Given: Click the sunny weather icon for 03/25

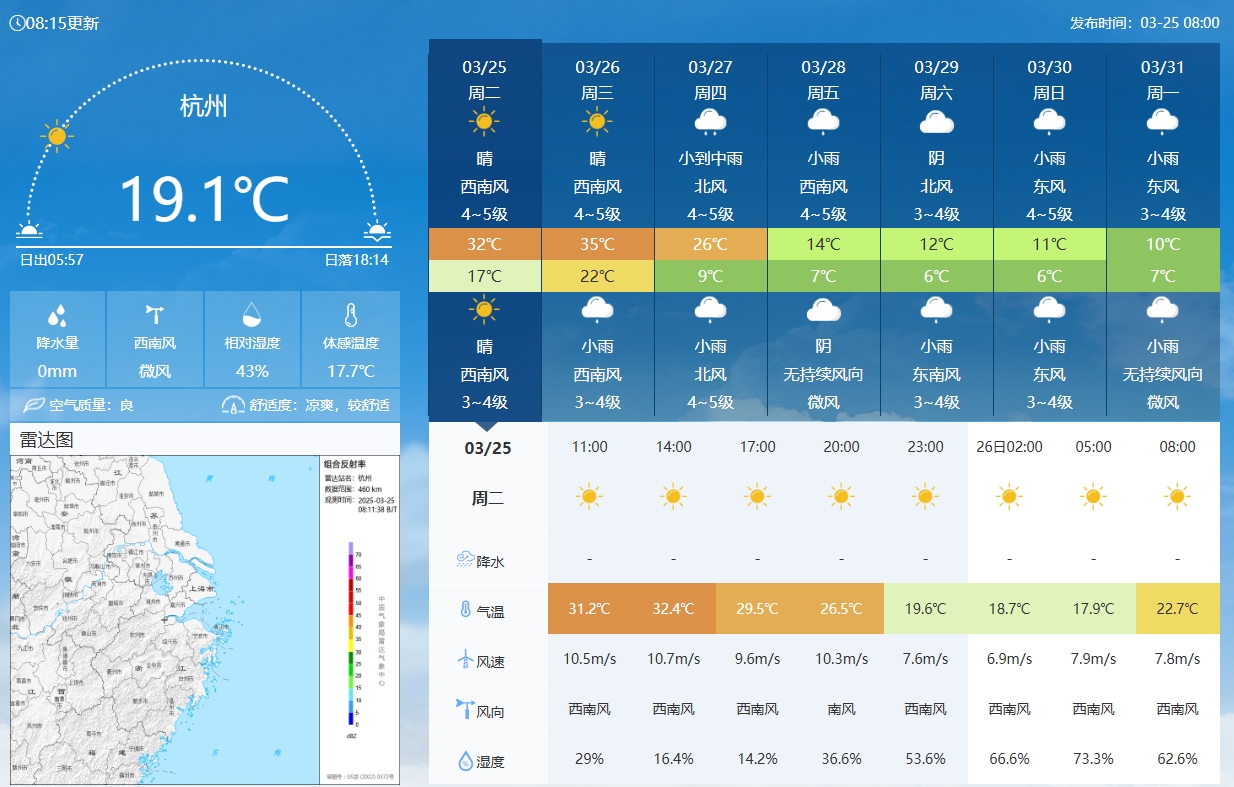Looking at the screenshot, I should point(485,122).
